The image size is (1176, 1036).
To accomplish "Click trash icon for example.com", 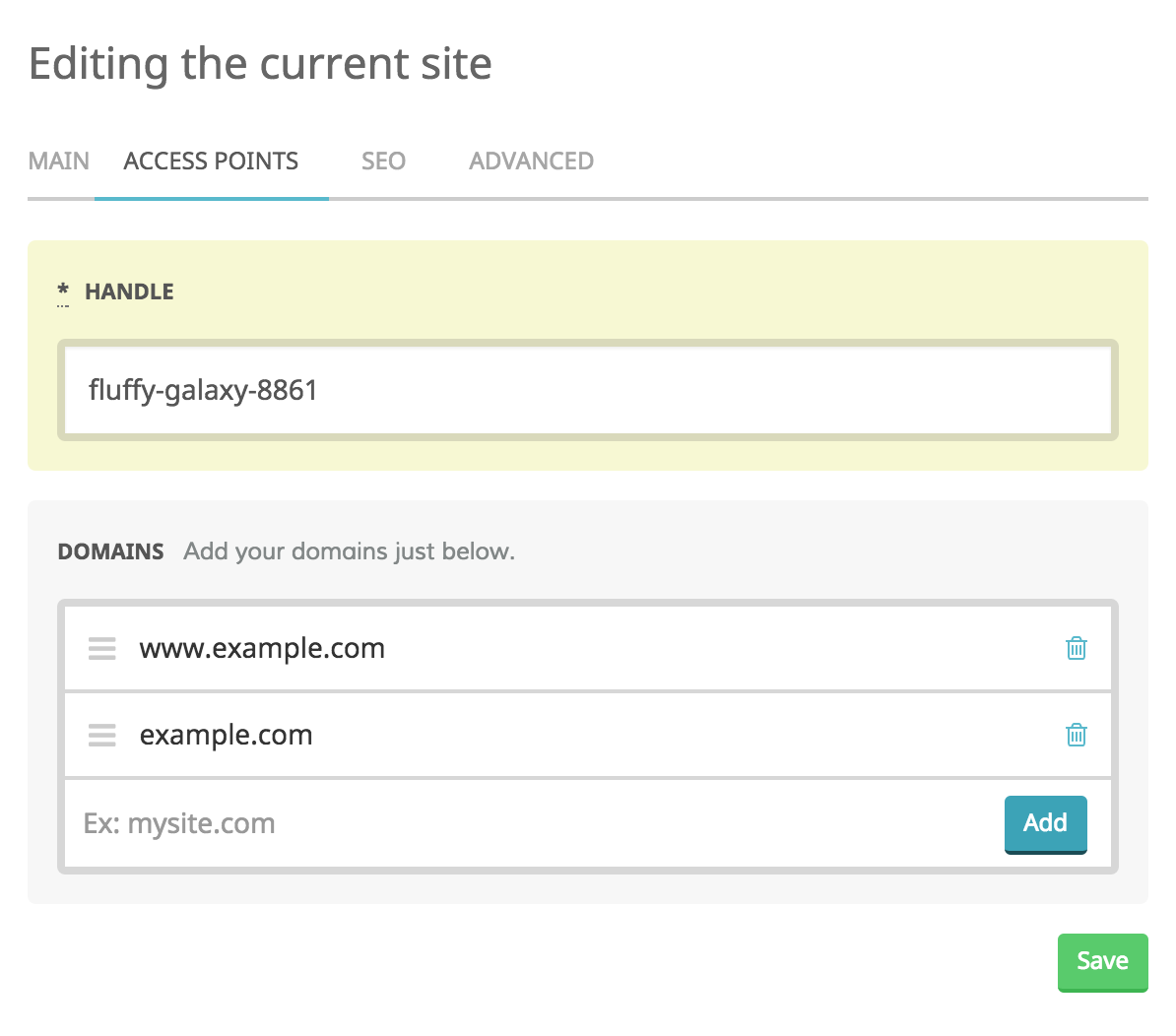I will (1076, 735).
